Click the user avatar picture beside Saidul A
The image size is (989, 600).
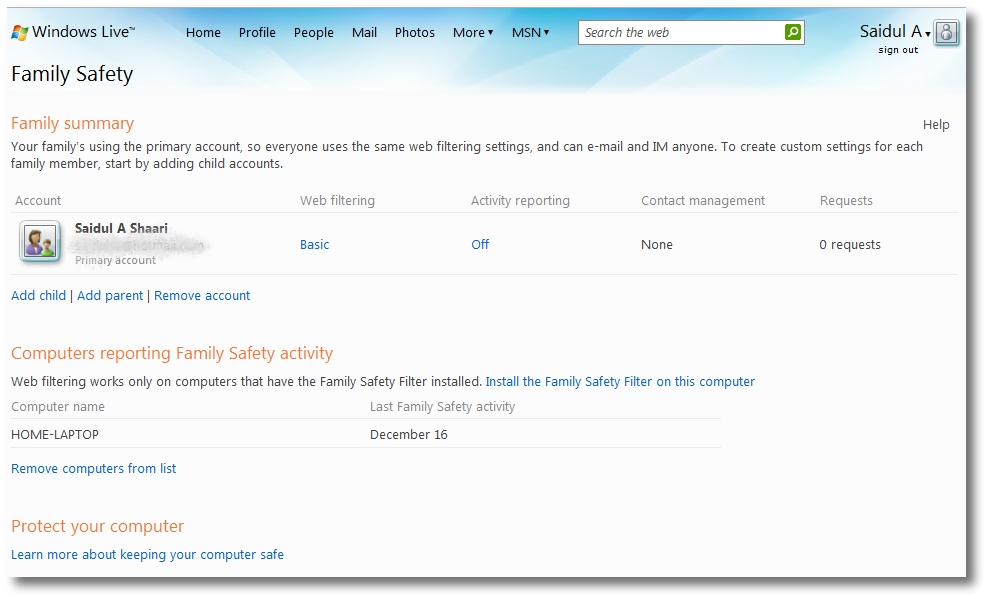(x=946, y=32)
